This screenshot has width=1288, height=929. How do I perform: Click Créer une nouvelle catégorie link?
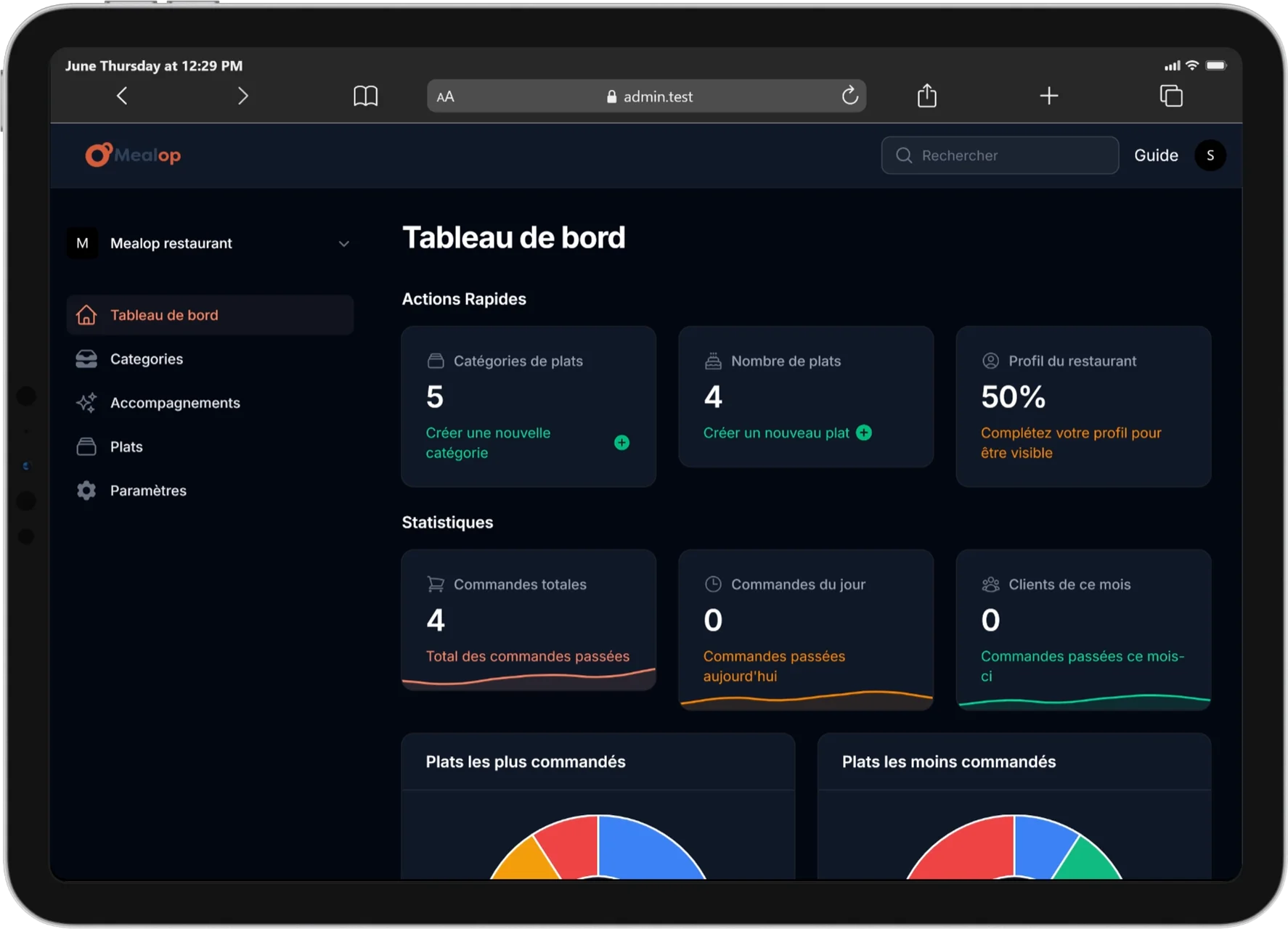tap(488, 443)
